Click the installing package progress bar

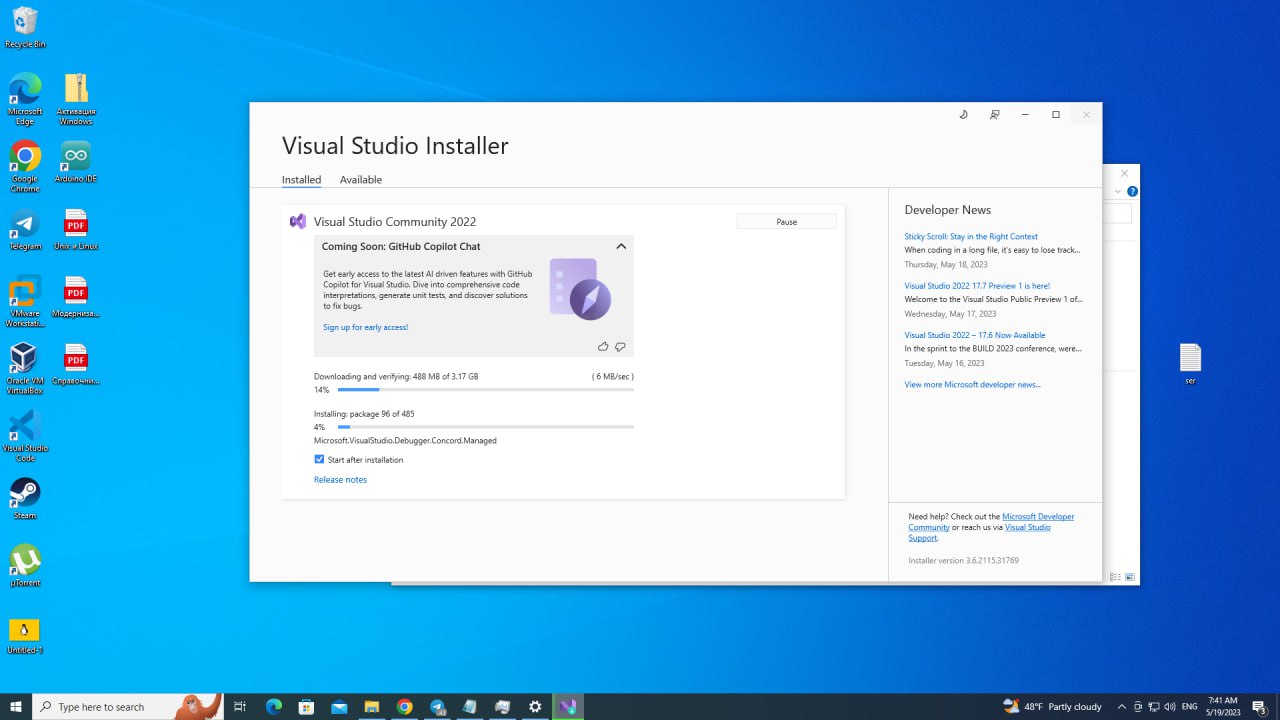point(486,427)
